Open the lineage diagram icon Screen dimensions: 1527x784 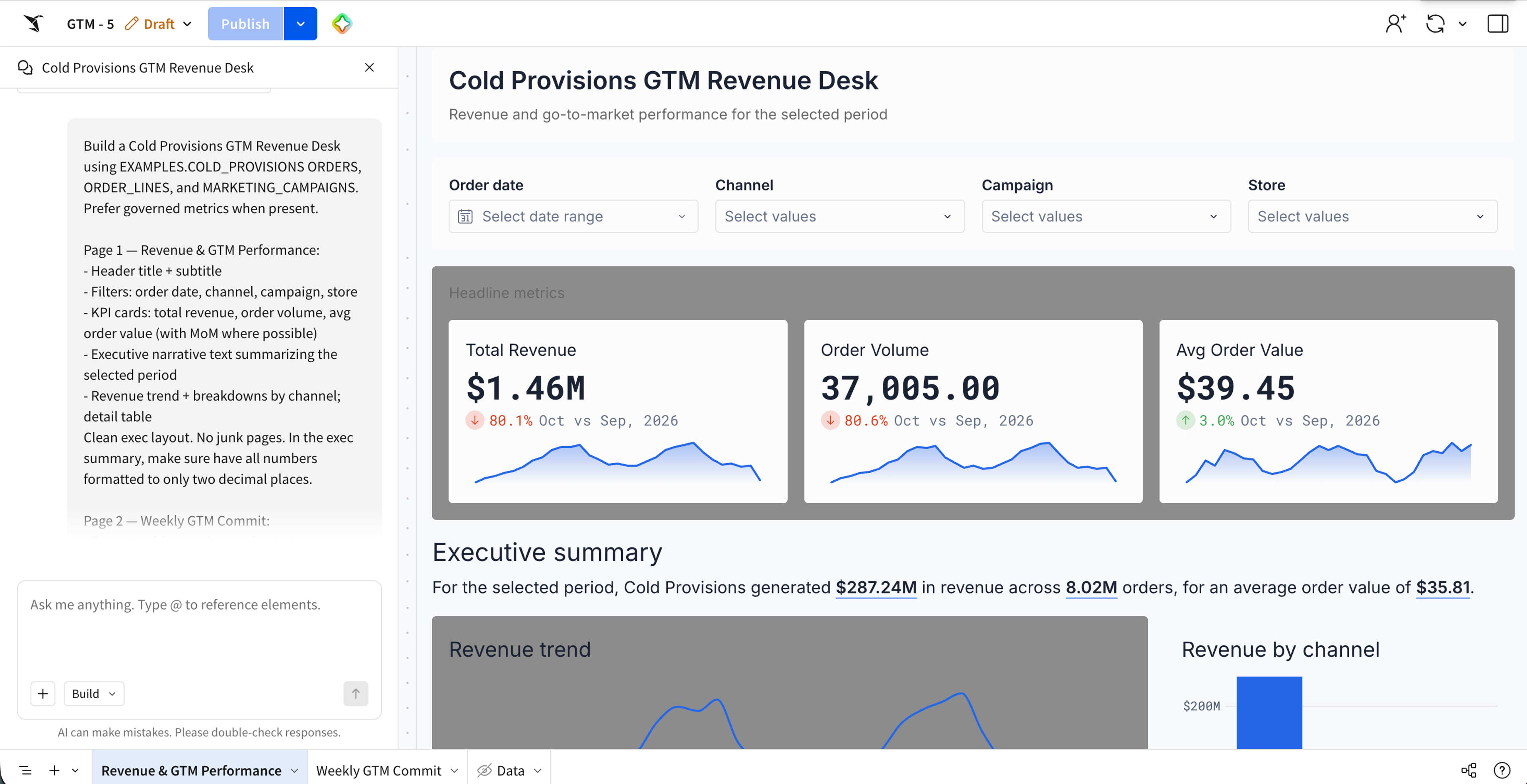(1468, 770)
